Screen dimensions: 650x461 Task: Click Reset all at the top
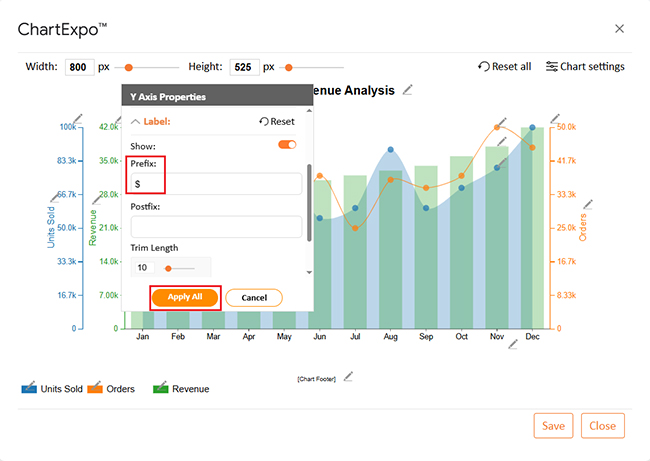(505, 67)
